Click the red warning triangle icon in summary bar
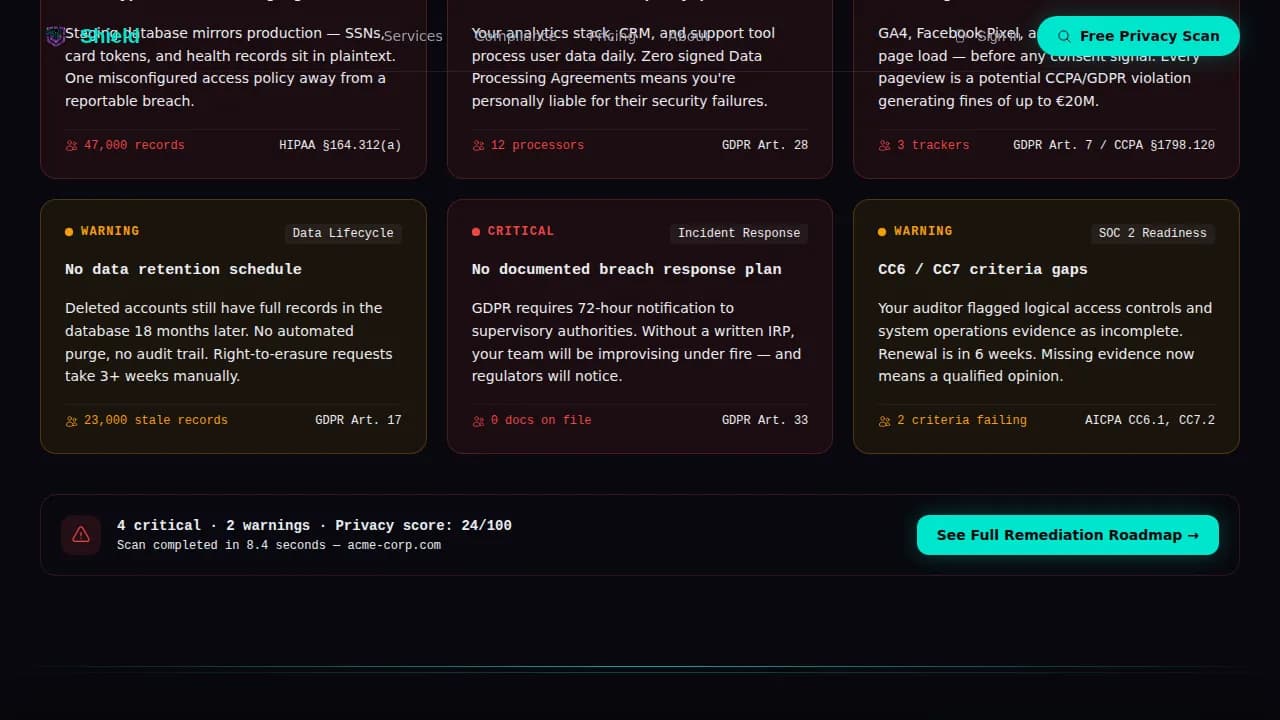The height and width of the screenshot is (720, 1280). click(81, 535)
